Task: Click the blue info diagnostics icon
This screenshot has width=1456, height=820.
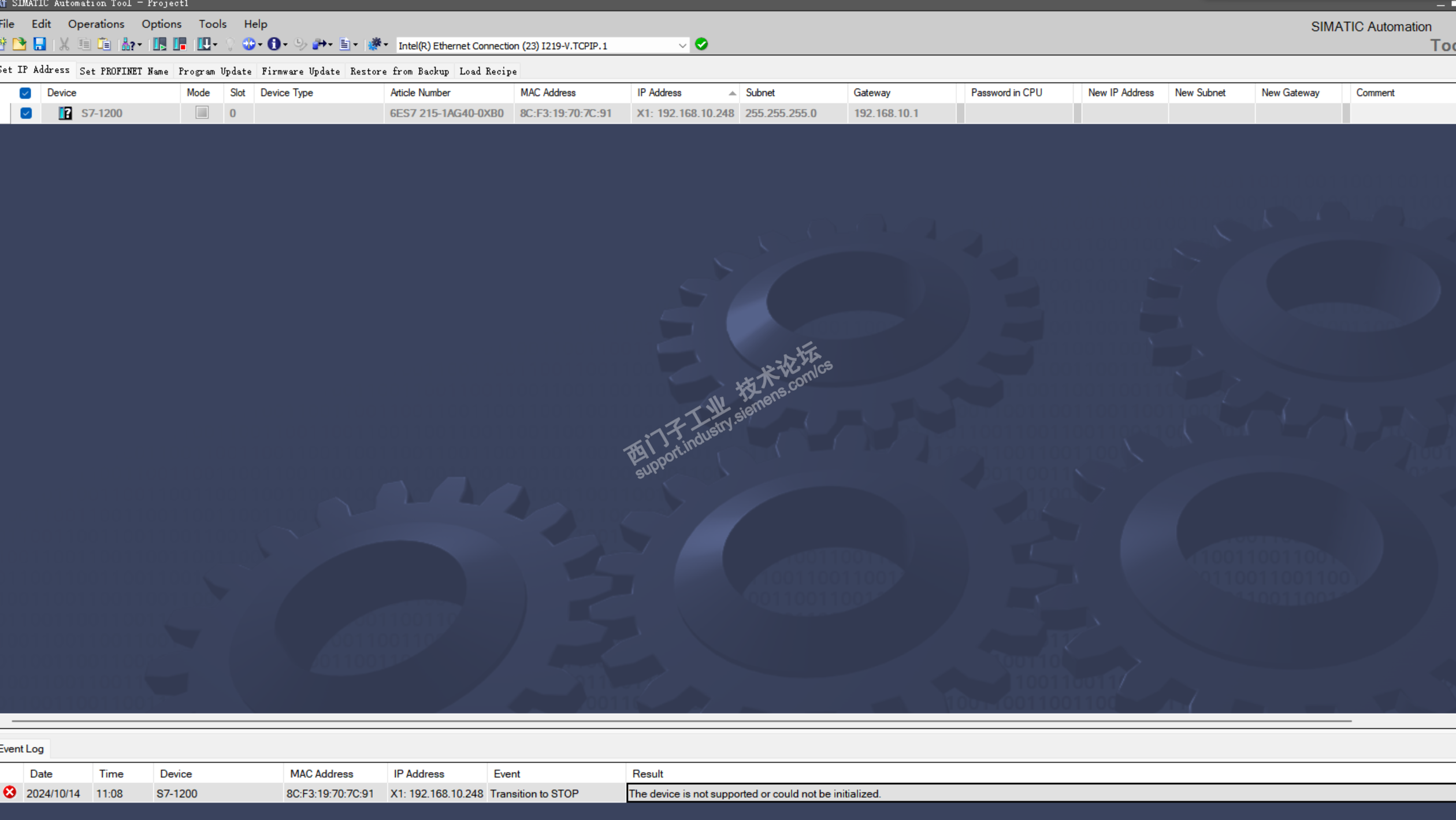Action: (x=274, y=44)
